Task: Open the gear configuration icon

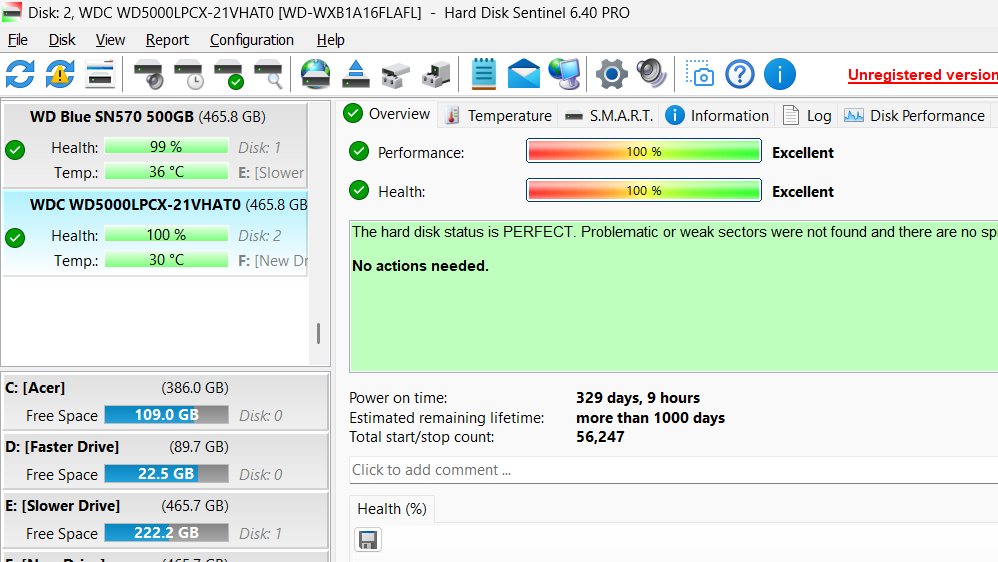Action: 612,74
